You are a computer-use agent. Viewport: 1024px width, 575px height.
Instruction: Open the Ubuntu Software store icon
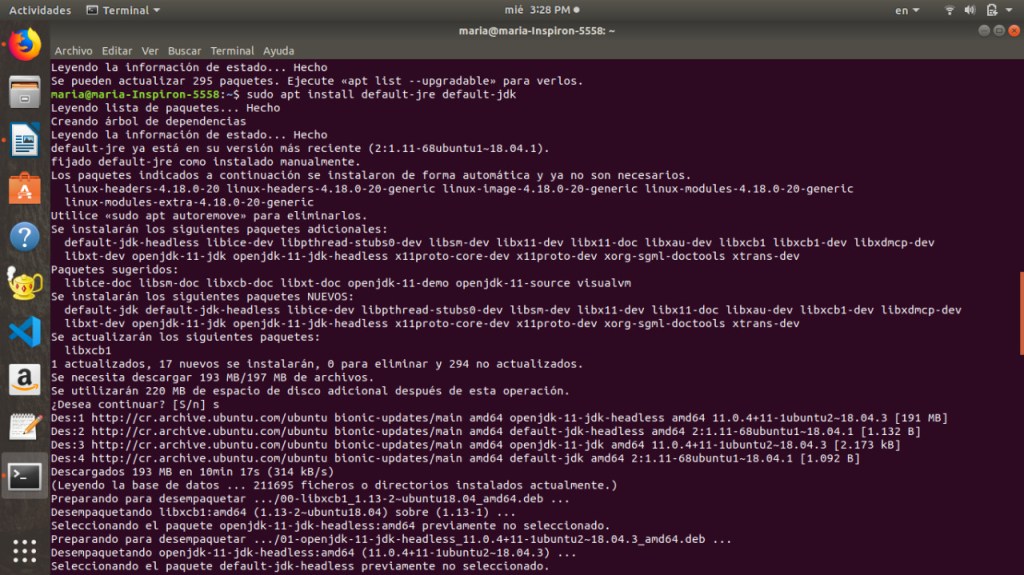point(25,188)
